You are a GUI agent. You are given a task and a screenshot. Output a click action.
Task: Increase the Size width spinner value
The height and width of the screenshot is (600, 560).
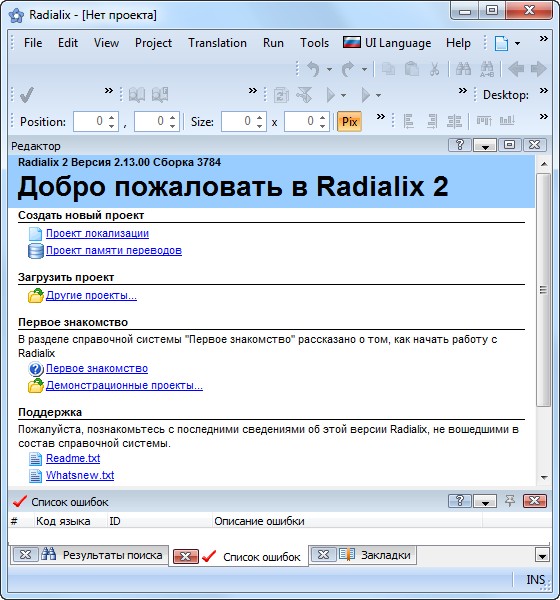(259, 117)
